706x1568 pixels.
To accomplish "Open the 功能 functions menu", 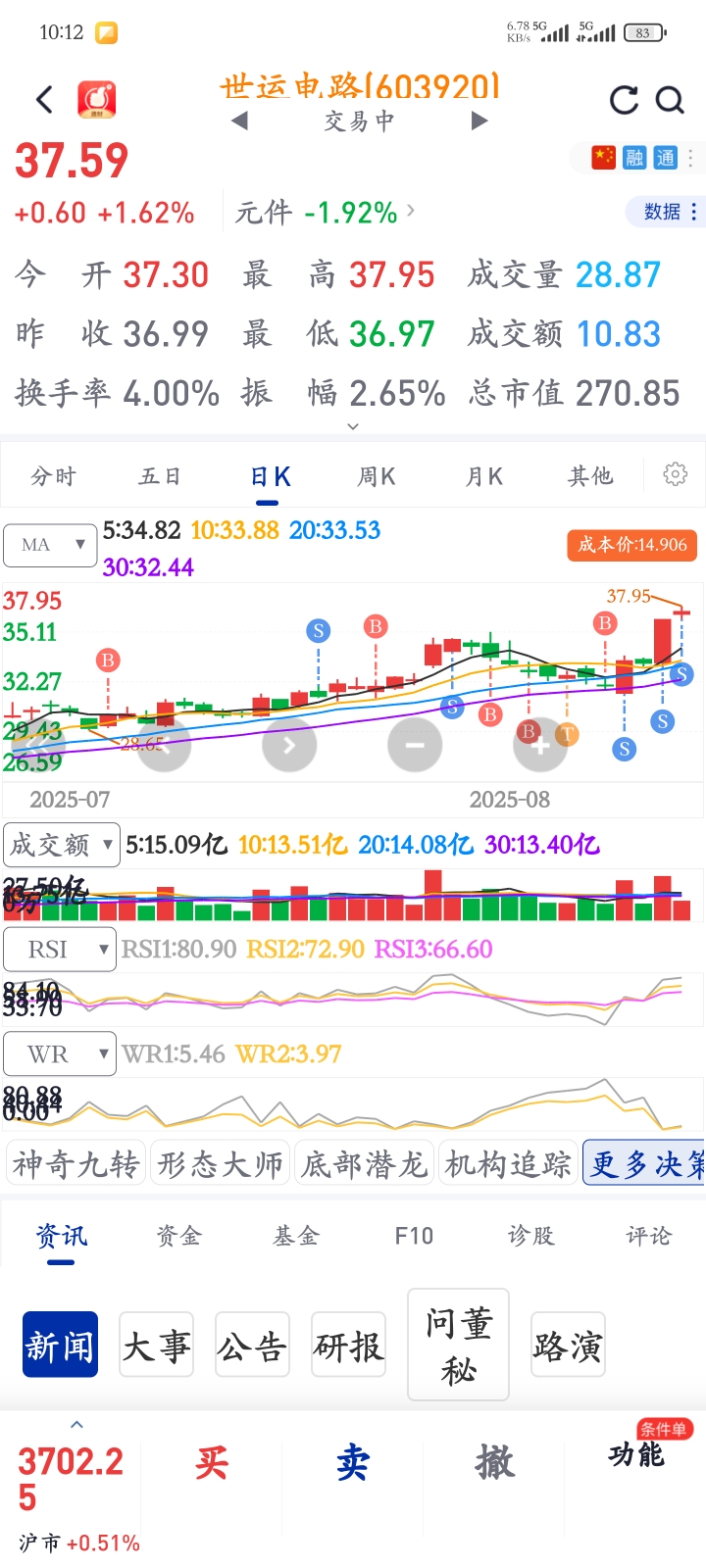I will pos(635,1454).
